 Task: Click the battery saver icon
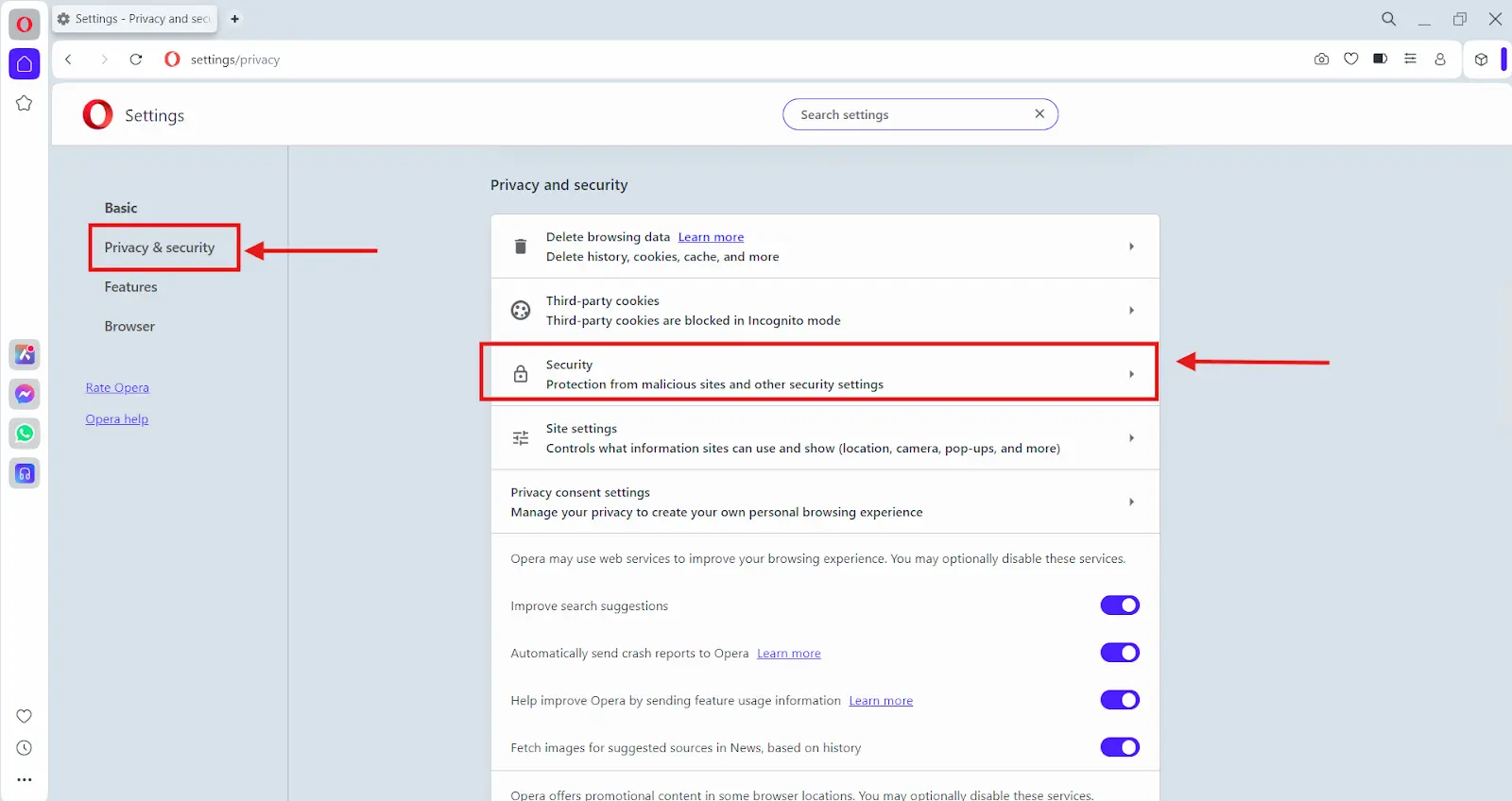tap(1381, 60)
